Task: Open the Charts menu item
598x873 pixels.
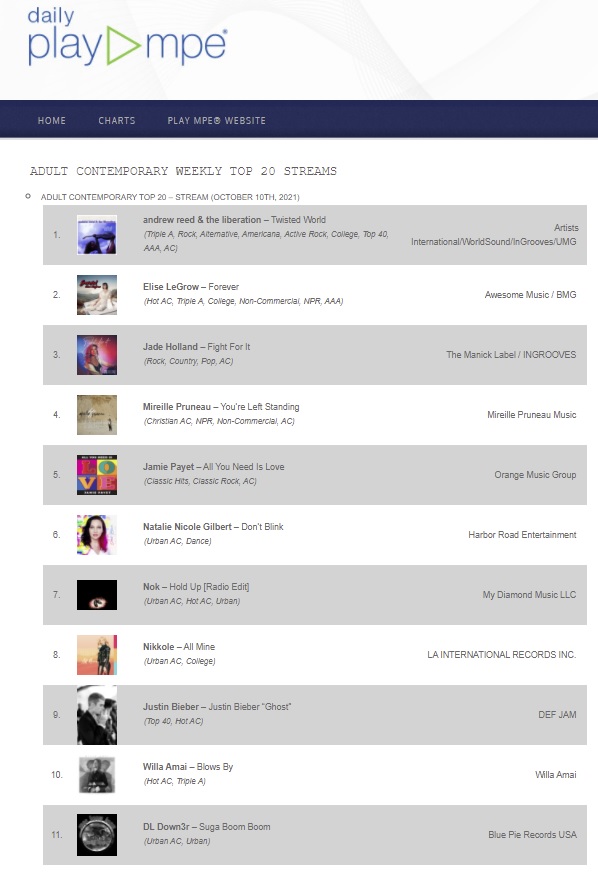Action: 117,120
